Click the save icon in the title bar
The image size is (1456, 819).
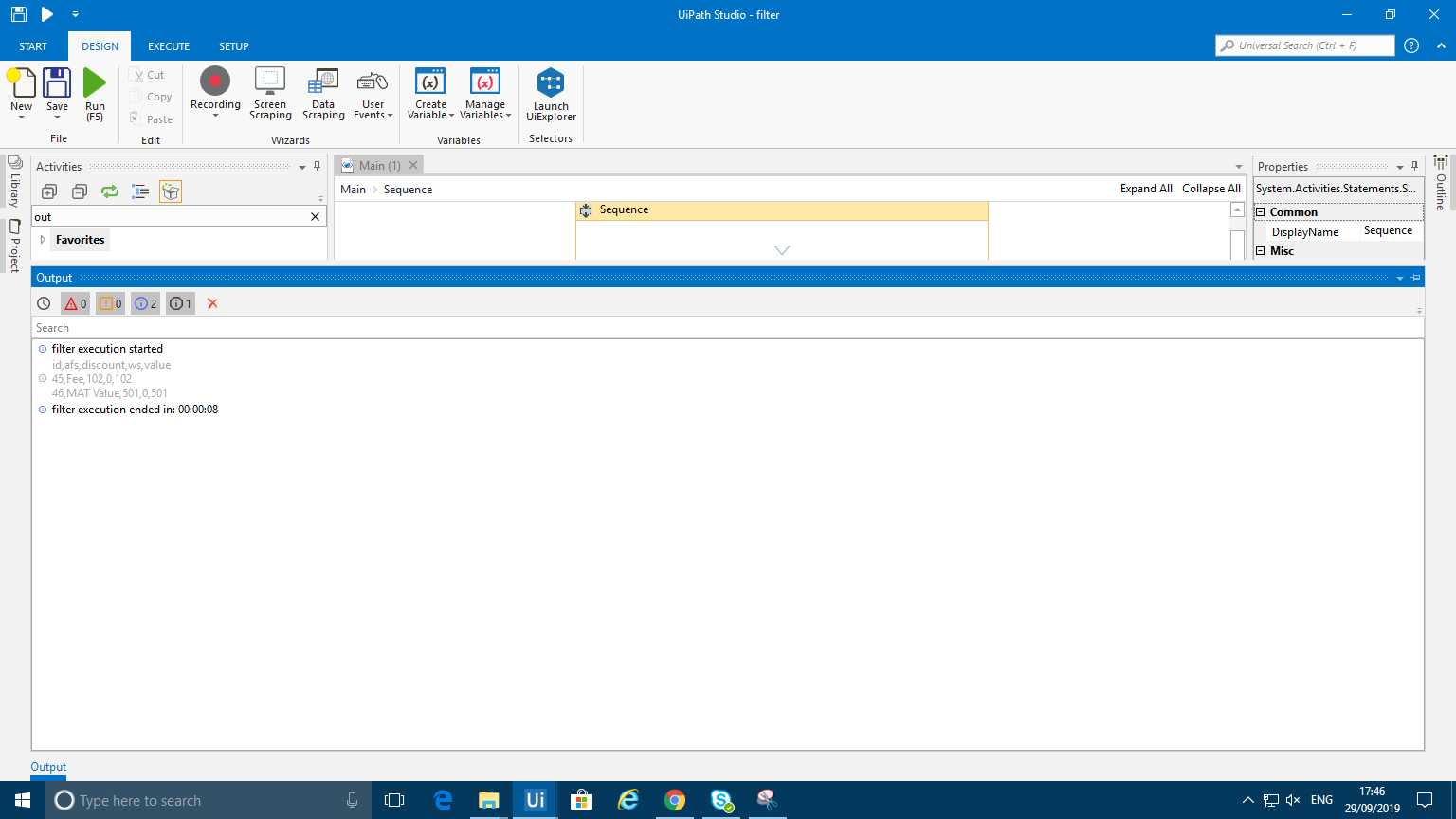[x=18, y=14]
